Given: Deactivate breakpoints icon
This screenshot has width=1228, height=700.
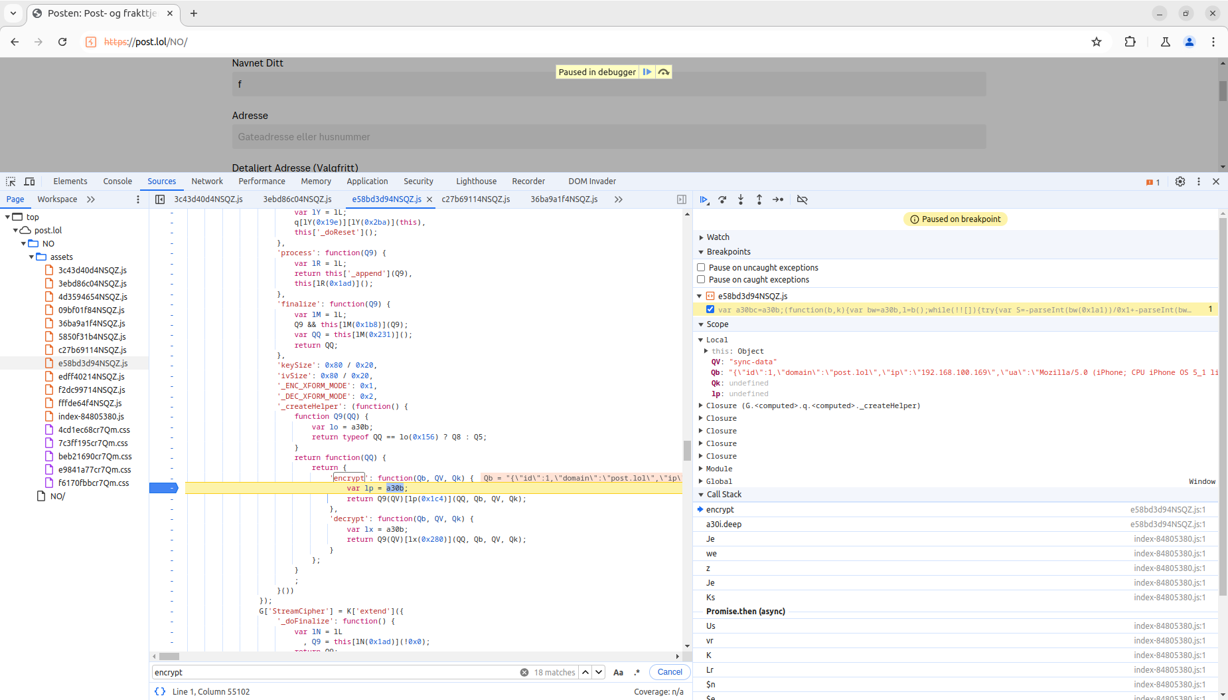Looking at the screenshot, I should 802,200.
